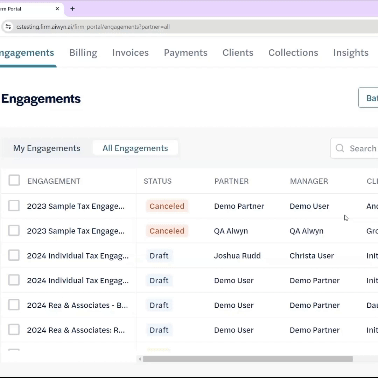Image resolution: width=378 pixels, height=378 pixels.
Task: Click the Joshua Rudd partner cell
Action: [237, 256]
